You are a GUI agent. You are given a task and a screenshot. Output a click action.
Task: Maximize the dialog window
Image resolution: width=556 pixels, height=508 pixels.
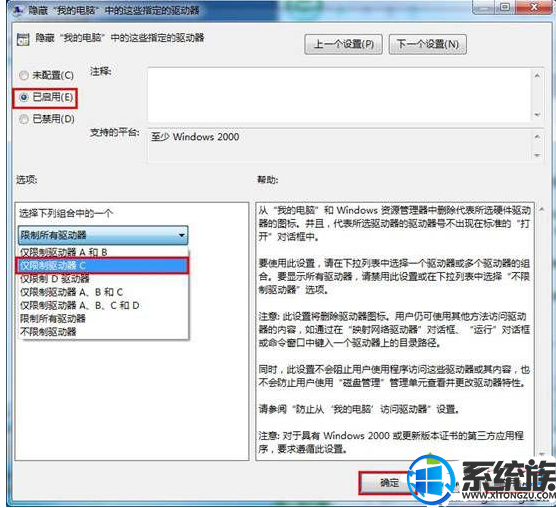point(506,7)
